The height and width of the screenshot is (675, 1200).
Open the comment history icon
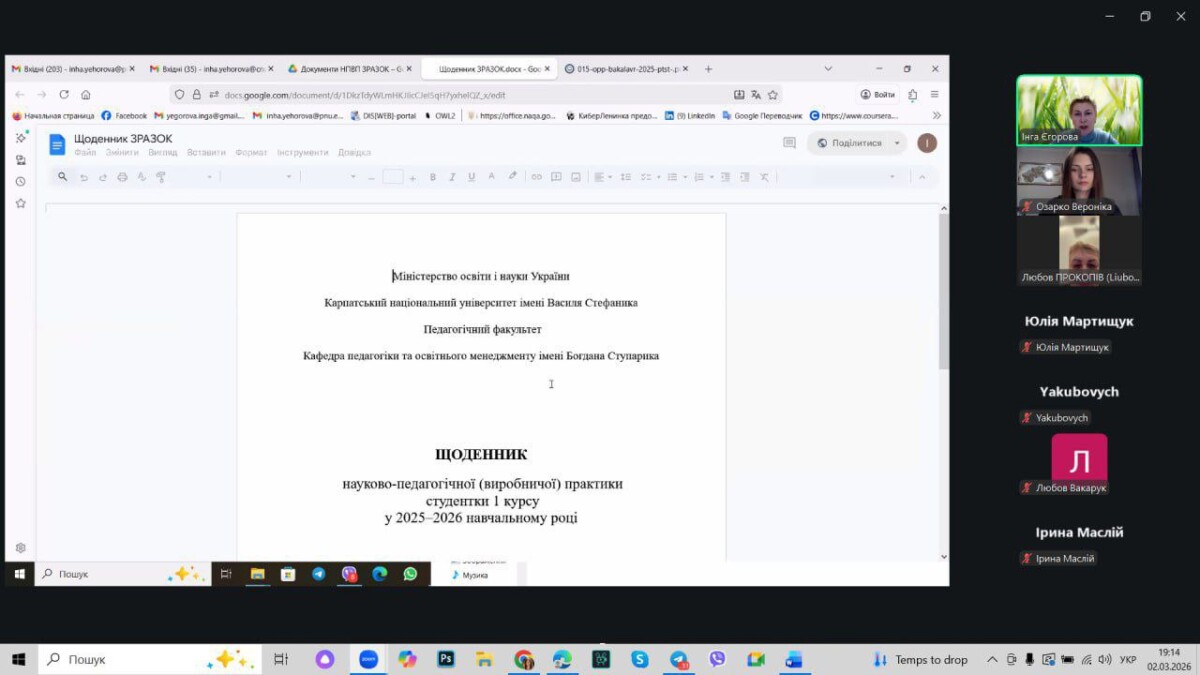(789, 143)
